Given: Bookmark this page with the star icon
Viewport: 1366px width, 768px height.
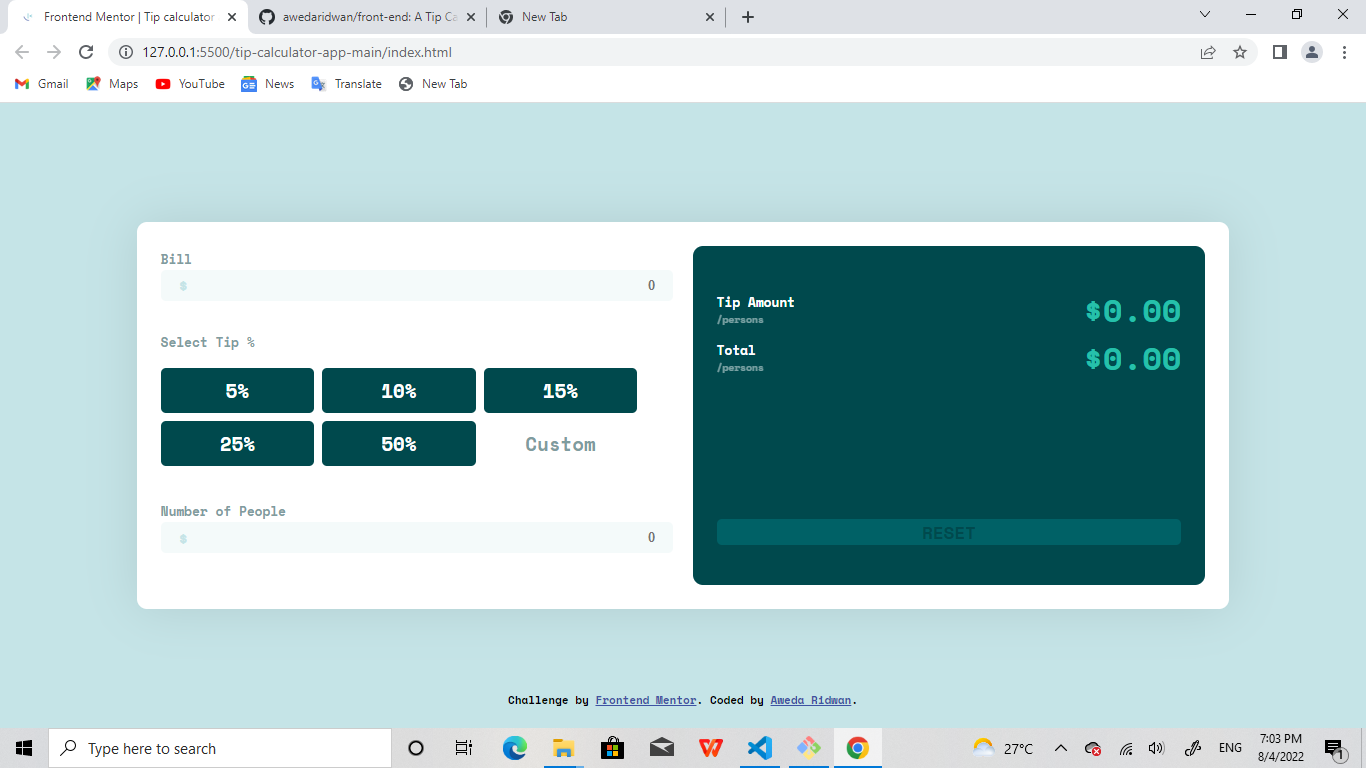Looking at the screenshot, I should pyautogui.click(x=1240, y=52).
